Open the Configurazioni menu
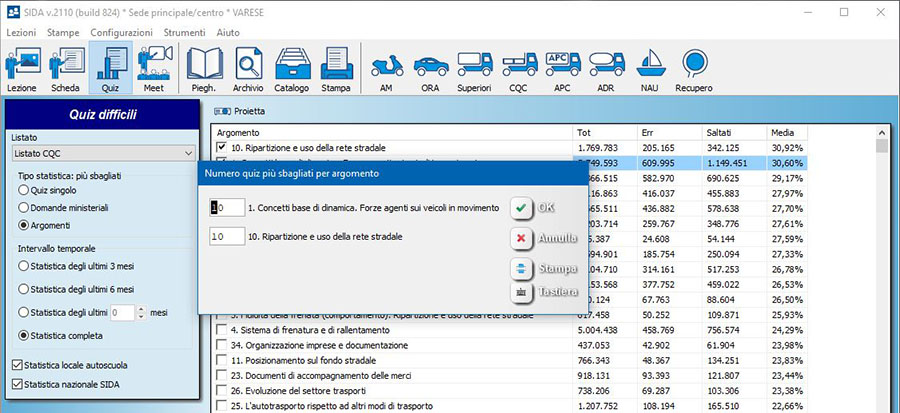This screenshot has height=413, width=900. 121,33
